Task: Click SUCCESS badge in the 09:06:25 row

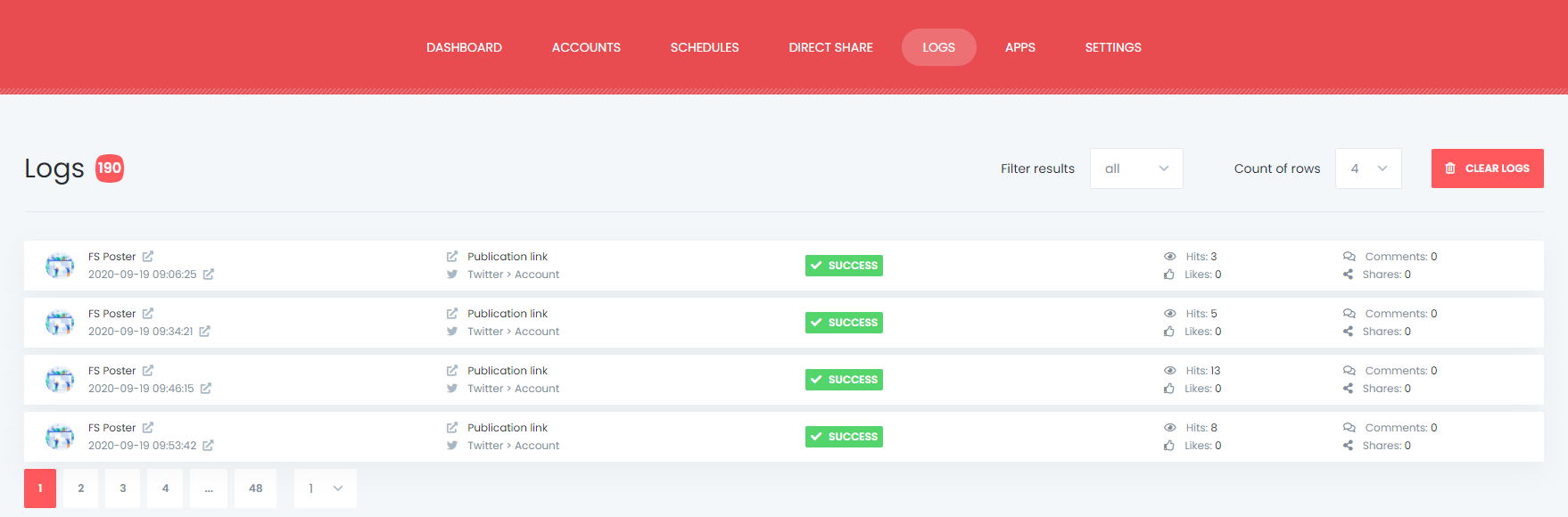Action: click(x=844, y=266)
